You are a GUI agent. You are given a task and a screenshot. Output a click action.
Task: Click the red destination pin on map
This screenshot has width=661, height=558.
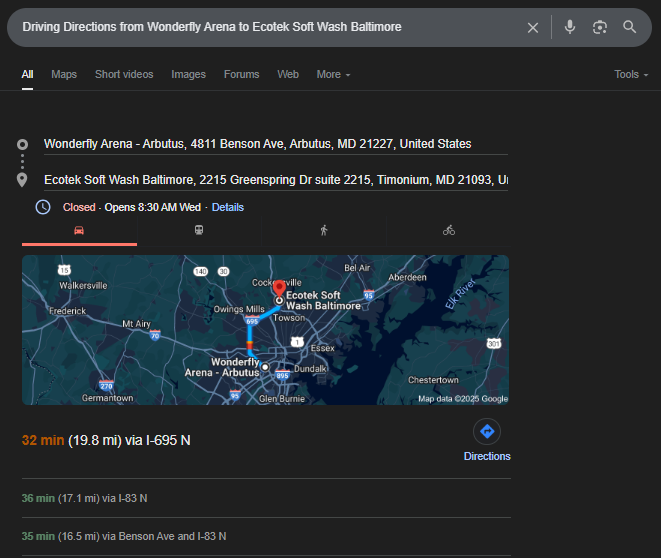click(x=279, y=289)
